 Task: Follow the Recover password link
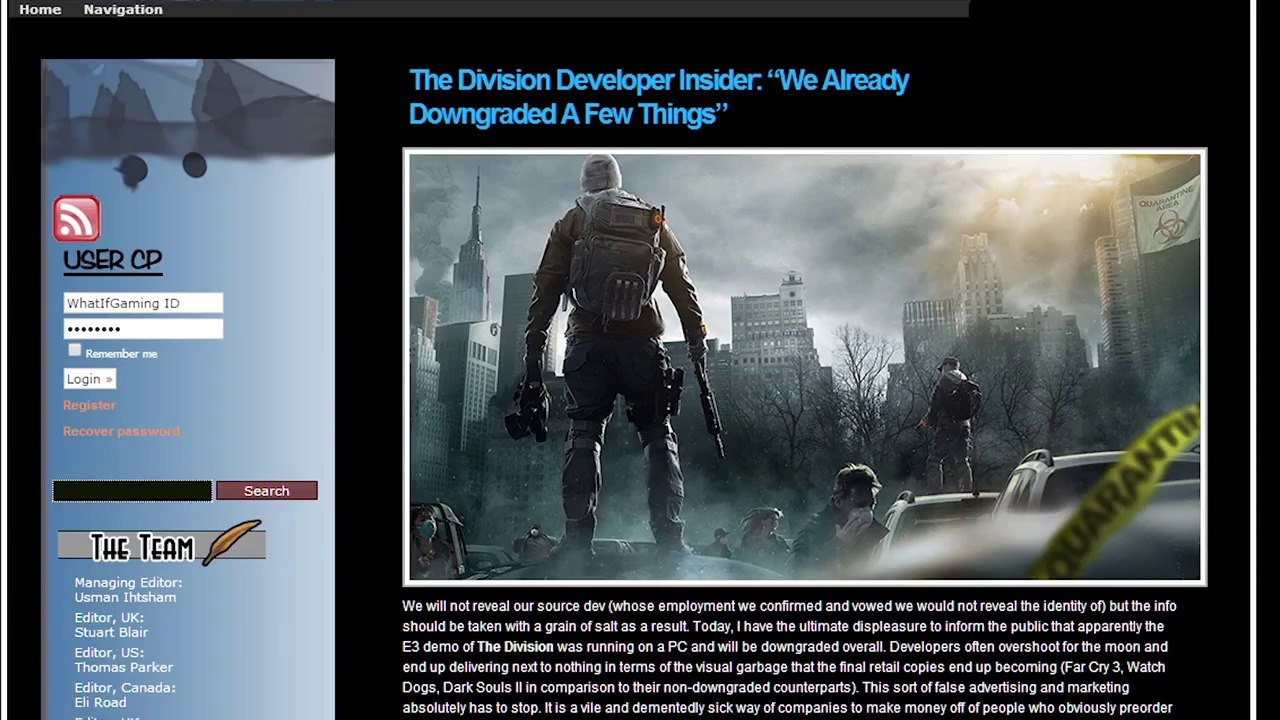pyautogui.click(x=121, y=431)
